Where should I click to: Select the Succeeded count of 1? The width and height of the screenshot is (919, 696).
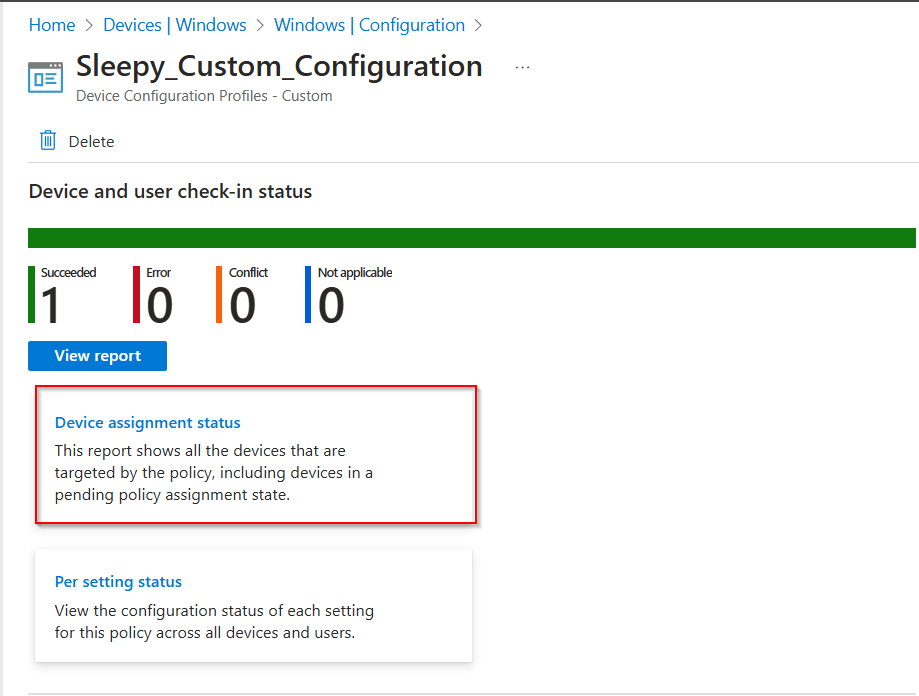point(51,305)
